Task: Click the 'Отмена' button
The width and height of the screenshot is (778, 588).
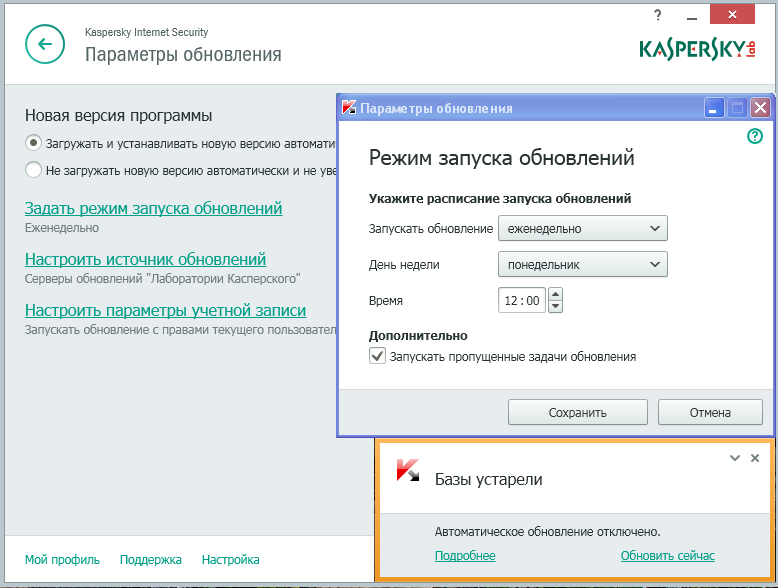Action: (x=710, y=412)
